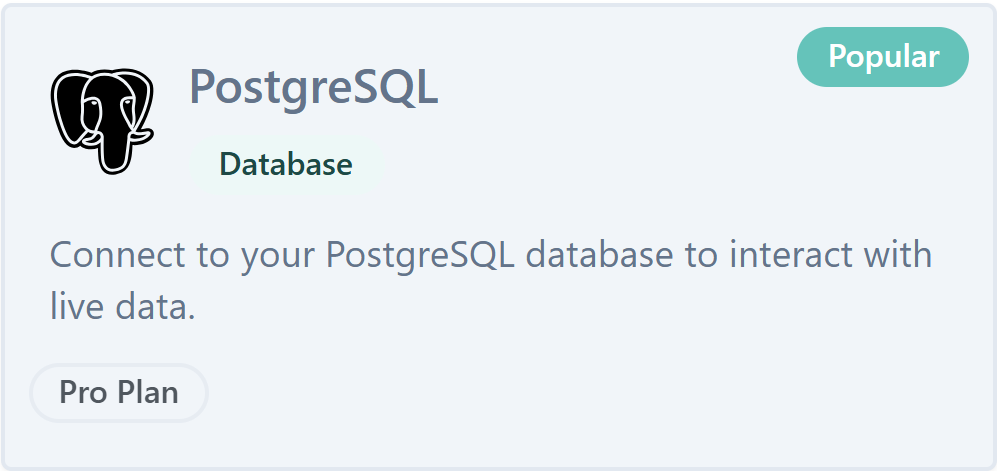
Task: Click the Pro Plan badge
Action: point(119,392)
